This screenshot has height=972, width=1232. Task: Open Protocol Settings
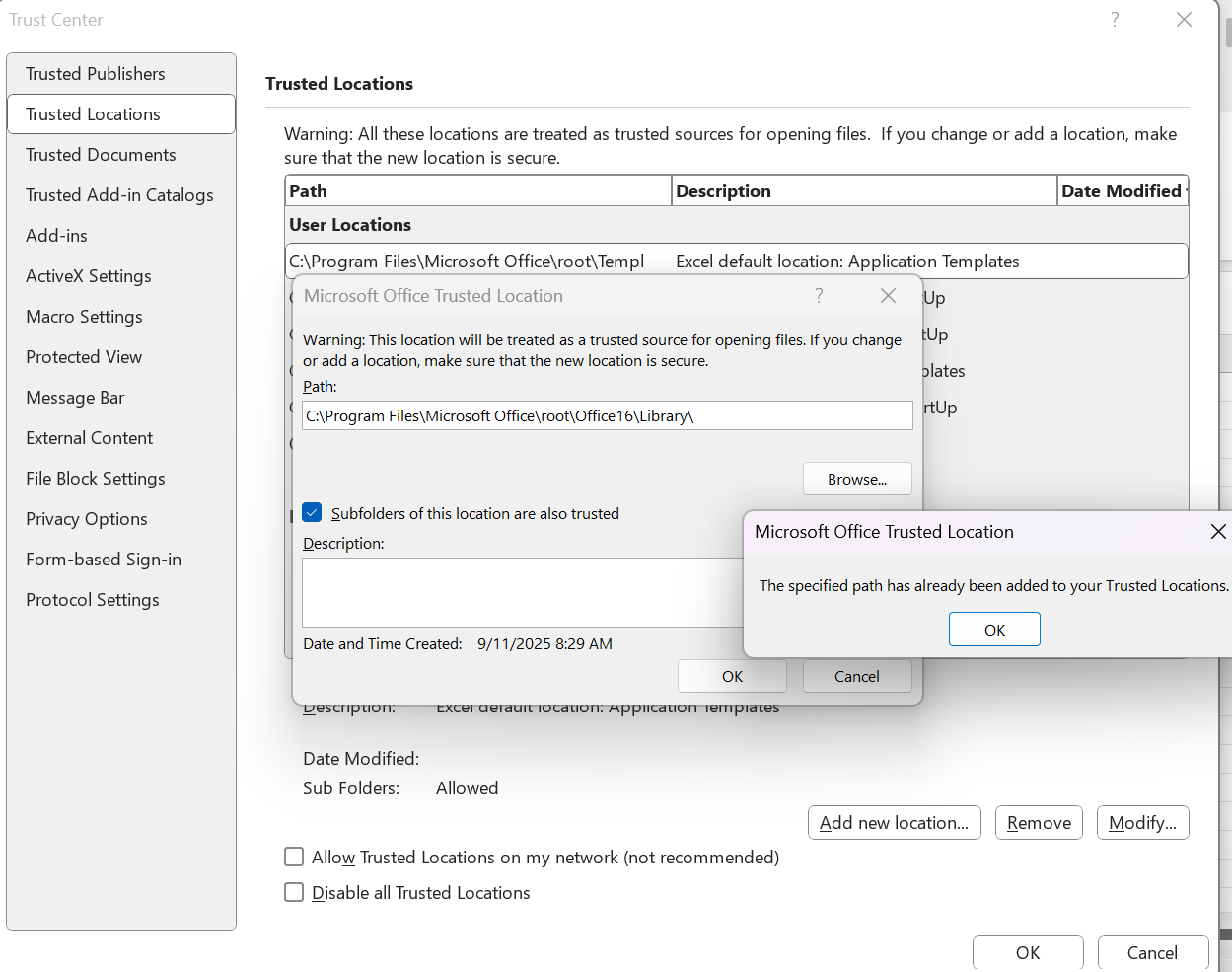point(120,600)
